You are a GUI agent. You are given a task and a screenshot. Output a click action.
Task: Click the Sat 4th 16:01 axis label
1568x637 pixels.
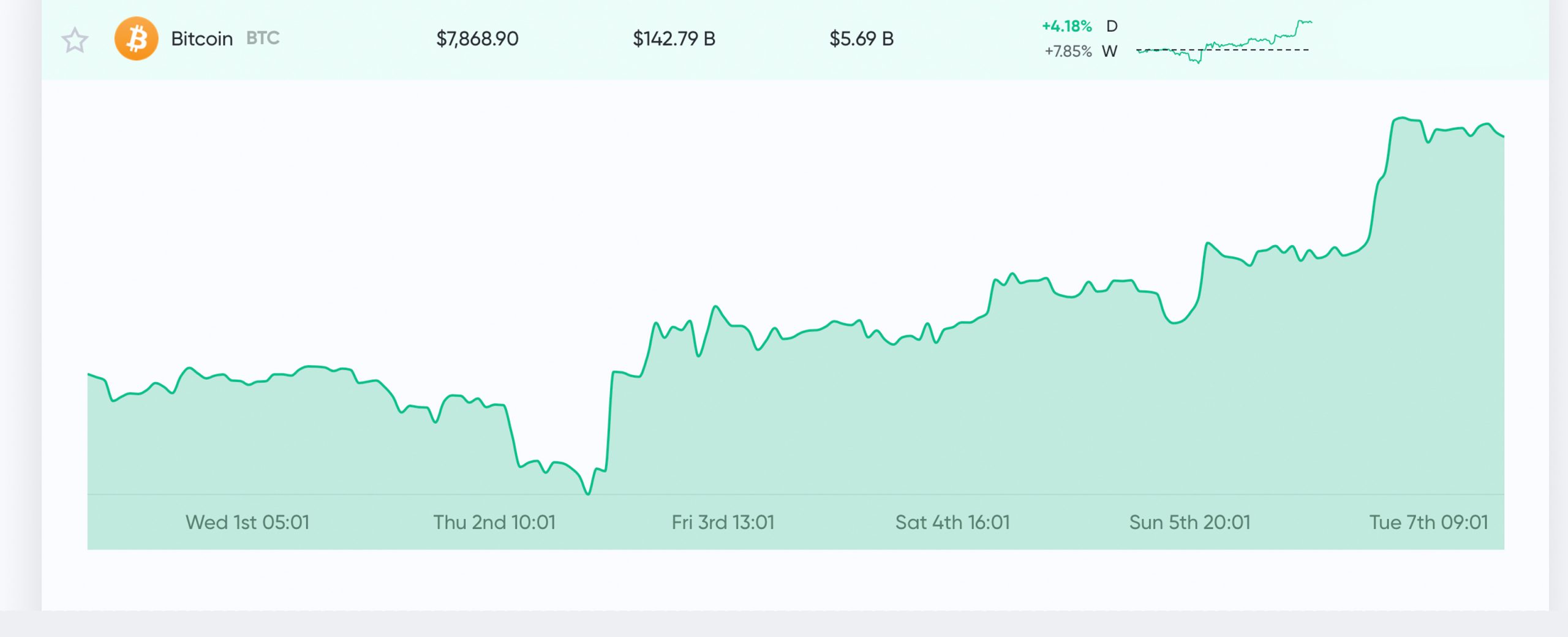[952, 522]
